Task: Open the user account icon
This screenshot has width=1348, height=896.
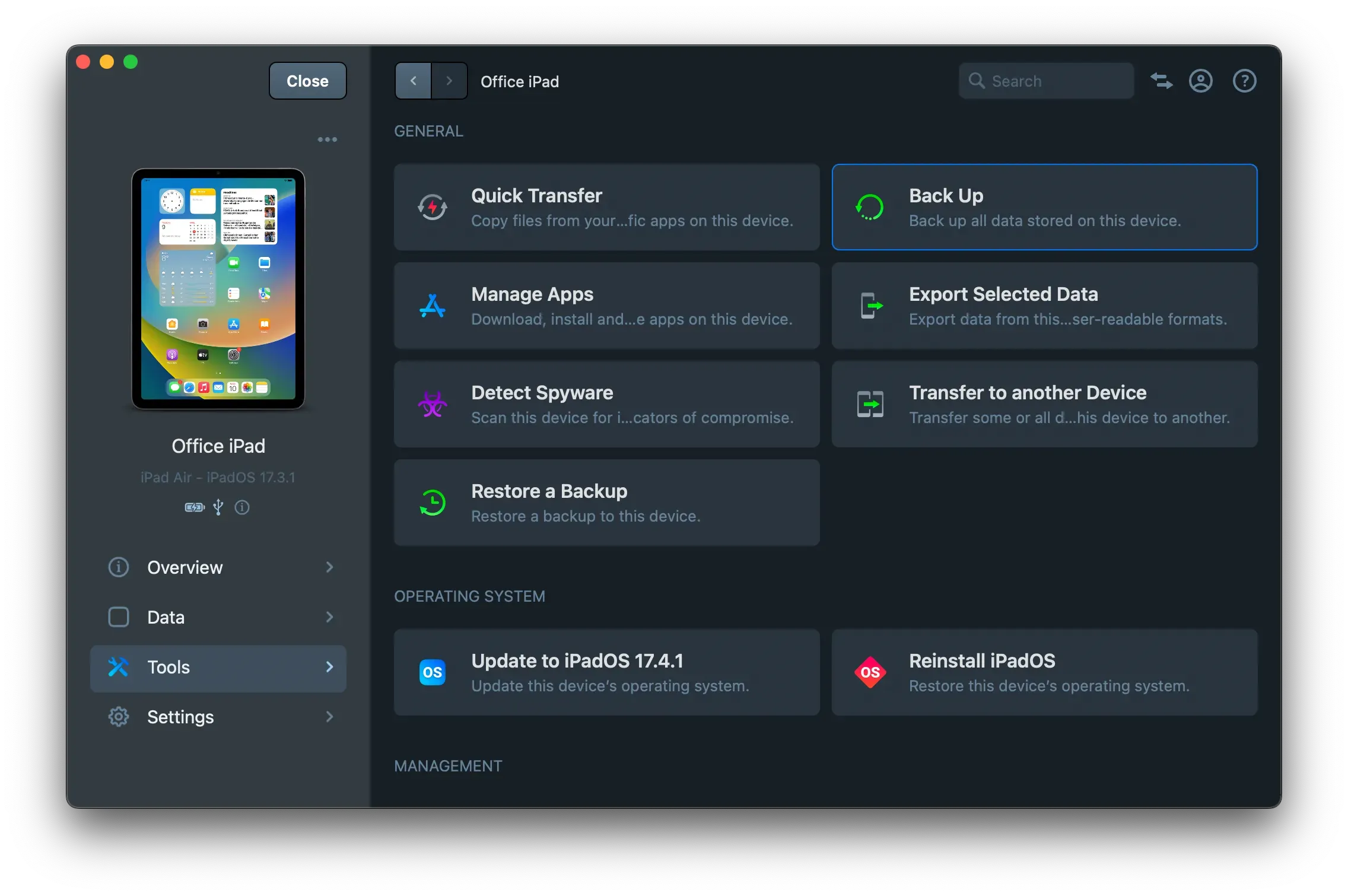Action: [x=1200, y=81]
